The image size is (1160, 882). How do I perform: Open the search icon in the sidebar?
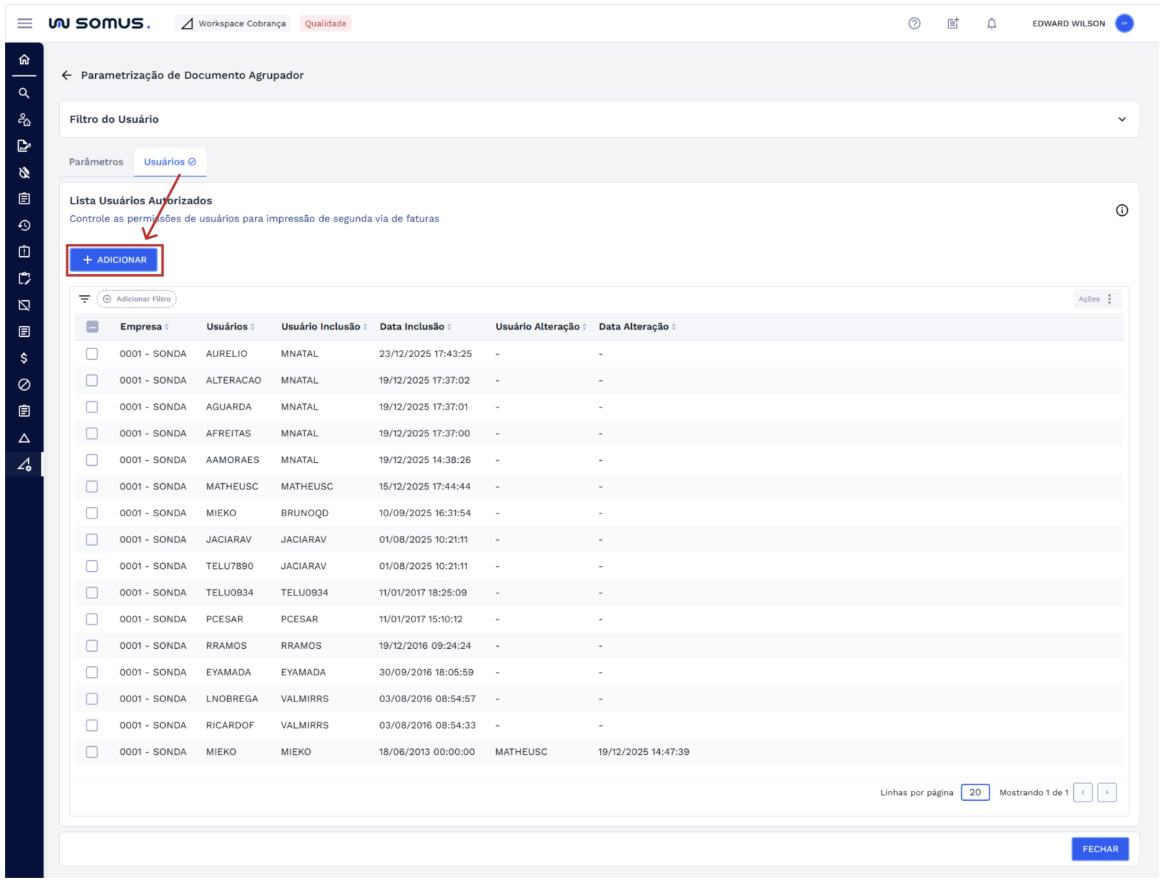24,93
